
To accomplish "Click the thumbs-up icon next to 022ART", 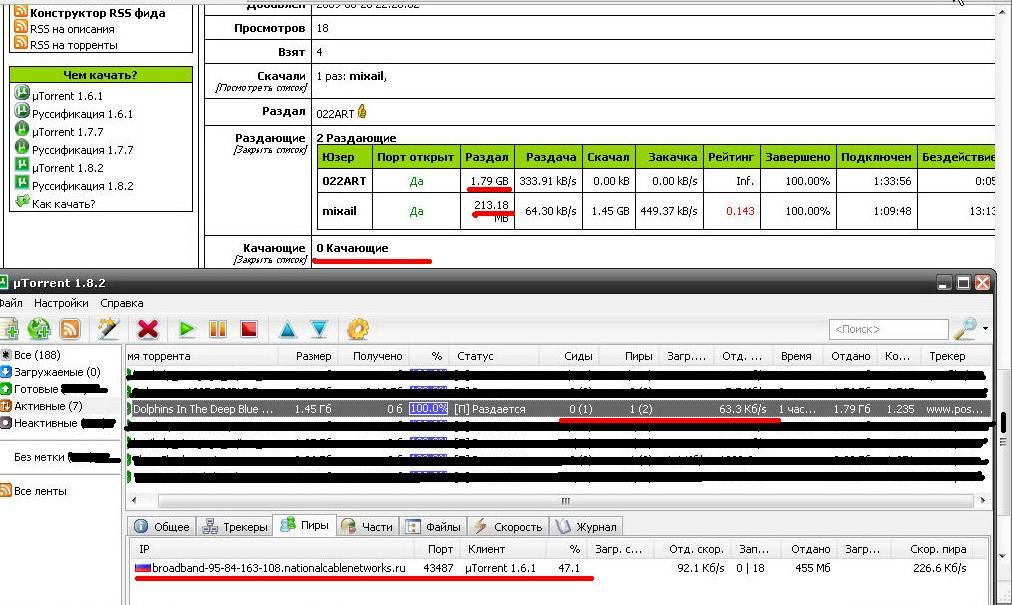I will coord(362,112).
